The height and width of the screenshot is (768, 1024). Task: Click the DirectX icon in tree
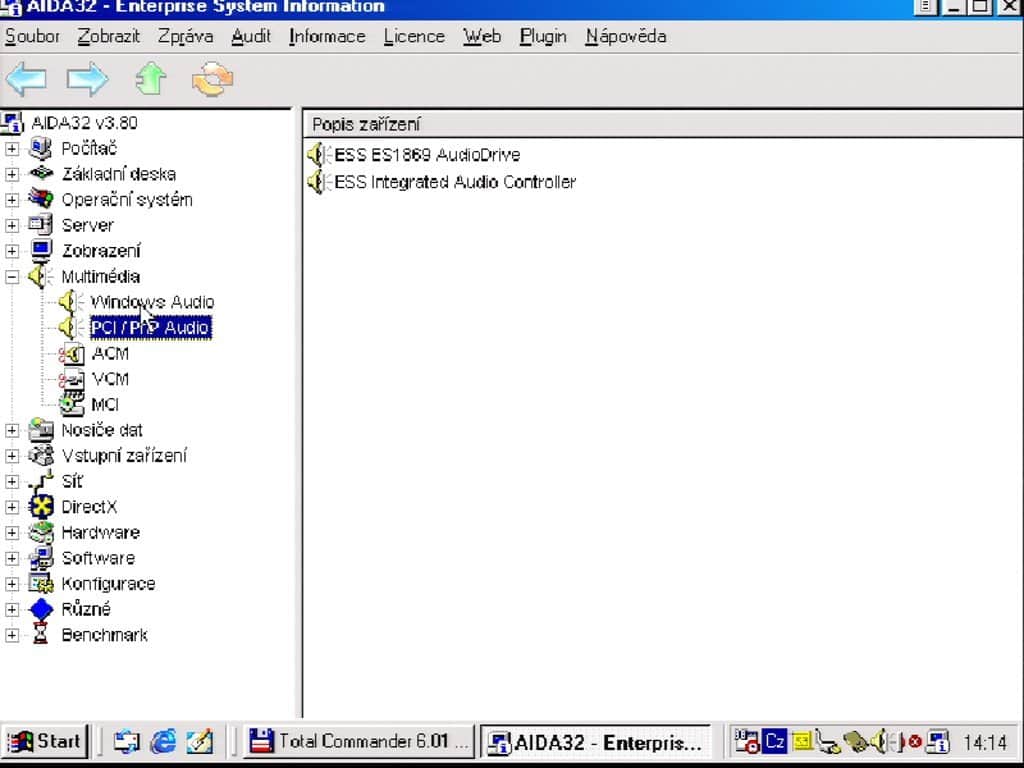click(x=40, y=507)
